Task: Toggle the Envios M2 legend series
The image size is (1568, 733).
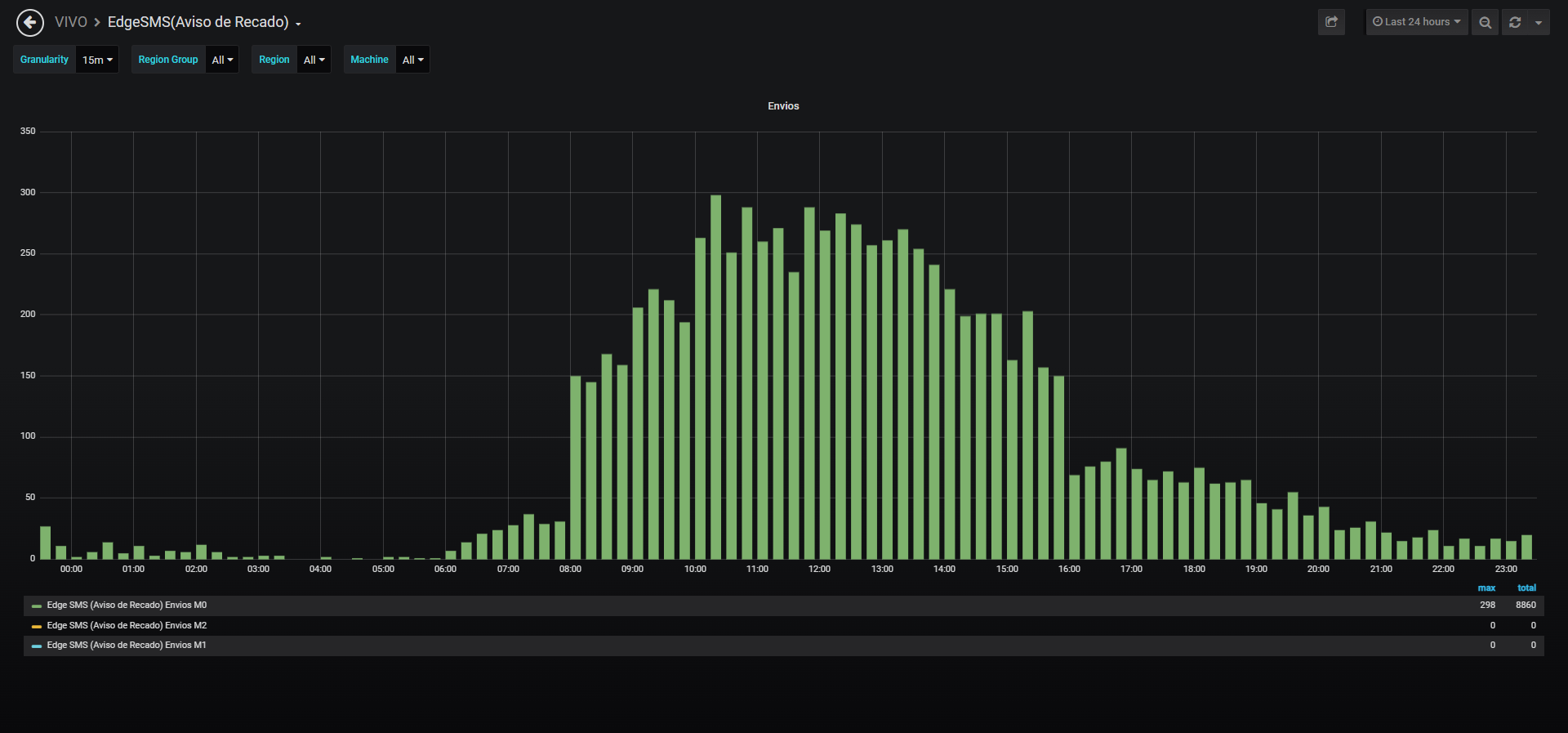Action: coord(127,626)
